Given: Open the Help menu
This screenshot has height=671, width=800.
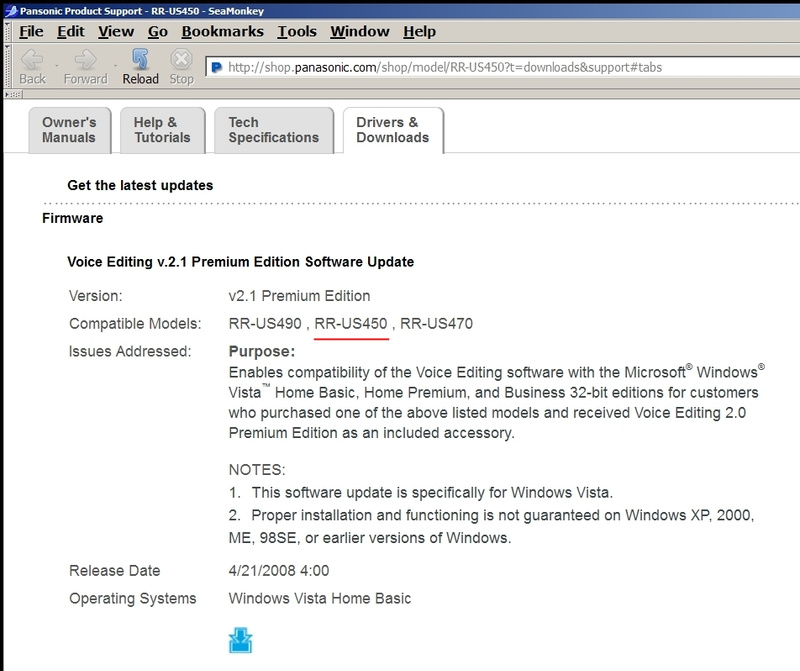Looking at the screenshot, I should pos(419,32).
